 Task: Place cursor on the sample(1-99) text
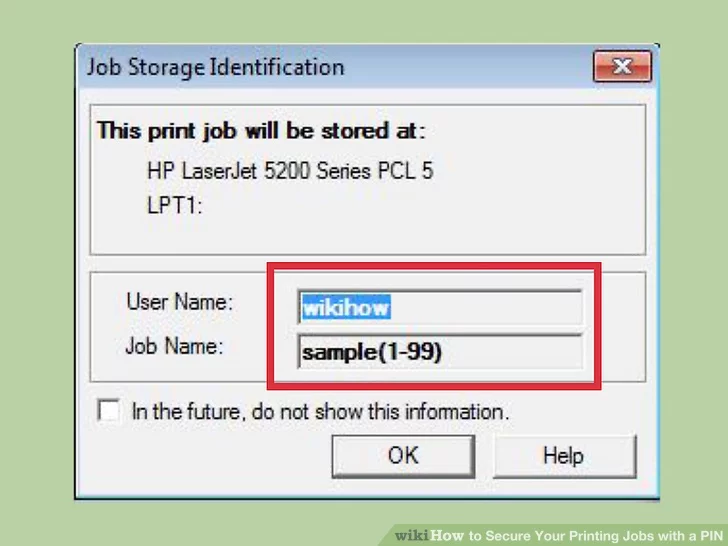(371, 352)
